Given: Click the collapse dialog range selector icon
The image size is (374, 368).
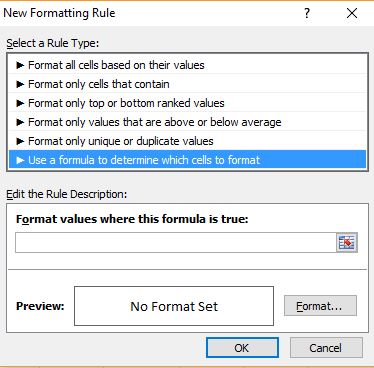Looking at the screenshot, I should point(347,242).
